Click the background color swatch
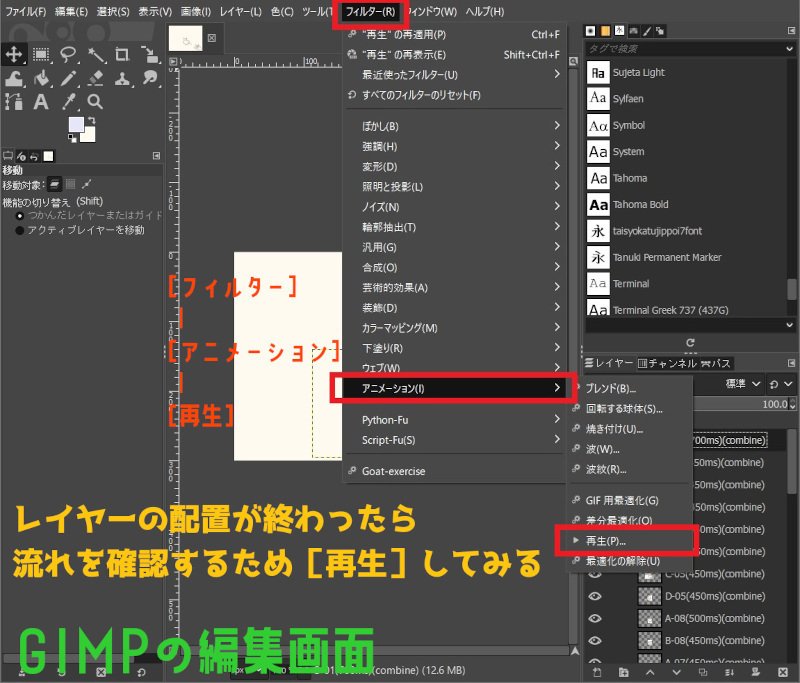Screen dimensions: 800x683 click(x=89, y=135)
